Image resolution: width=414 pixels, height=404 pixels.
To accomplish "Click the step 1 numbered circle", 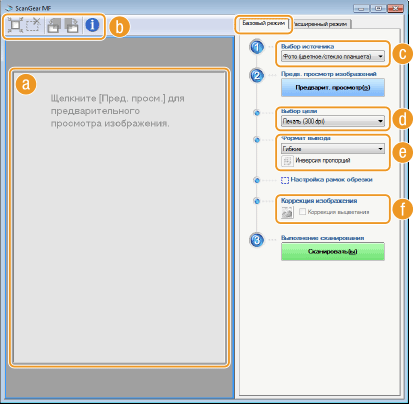I will (257, 47).
